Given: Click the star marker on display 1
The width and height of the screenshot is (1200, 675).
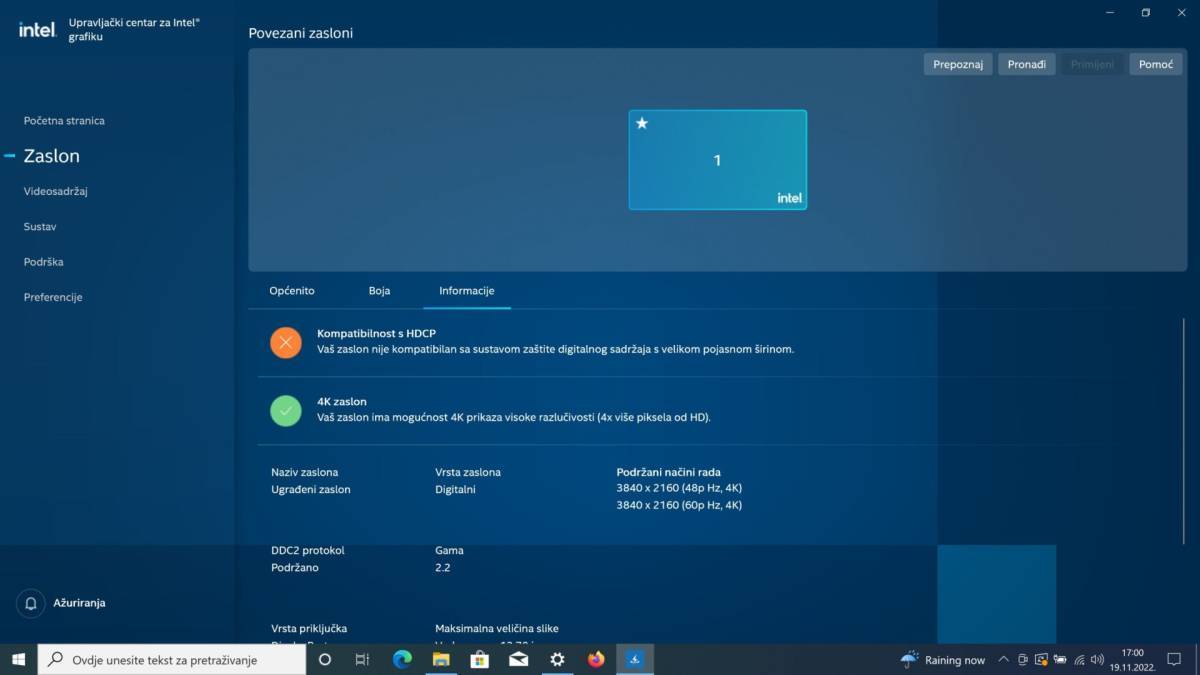Looking at the screenshot, I should [x=642, y=123].
